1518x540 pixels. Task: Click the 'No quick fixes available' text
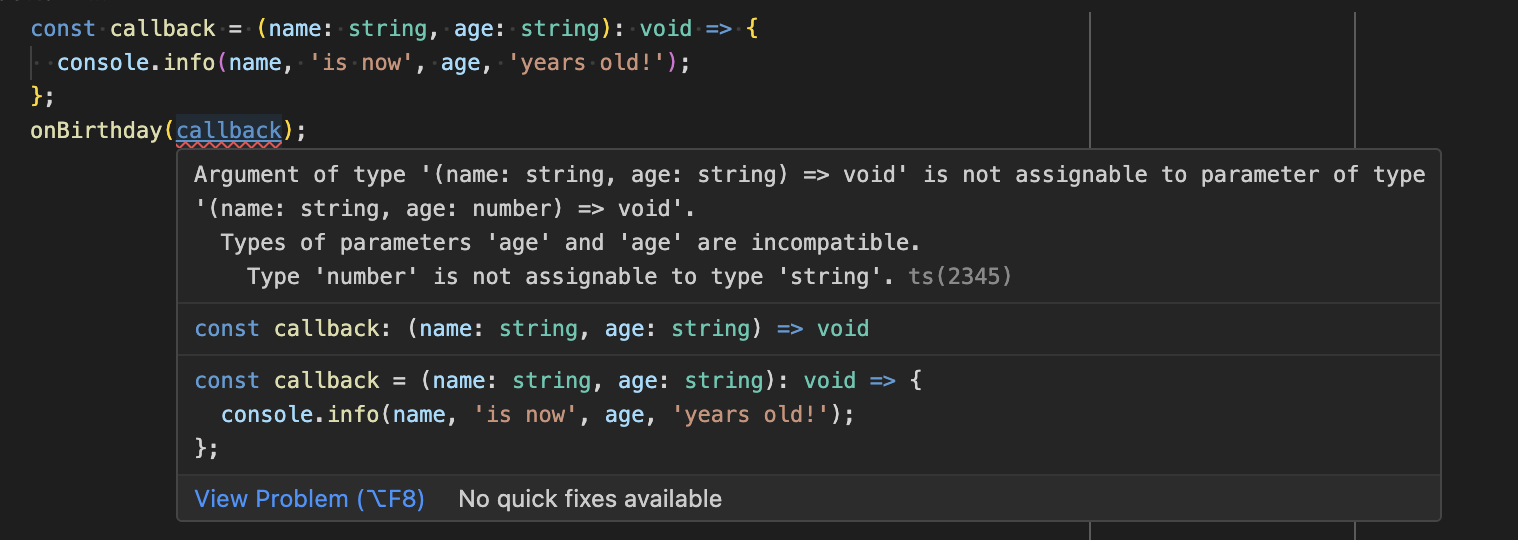point(589,499)
